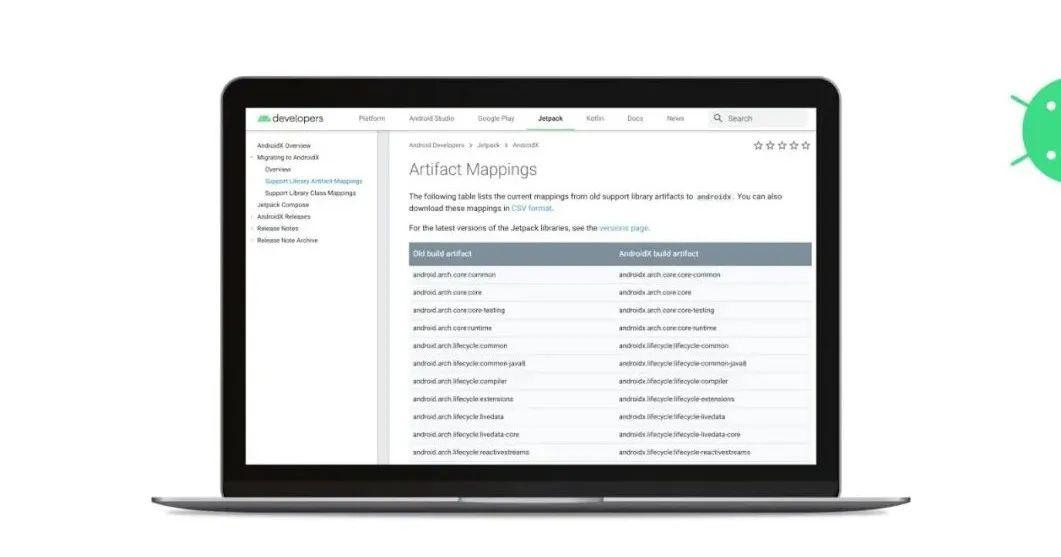This screenshot has width=1061, height=557.
Task: Click the android.arch.lifecycle:common cell
Action: coord(459,346)
